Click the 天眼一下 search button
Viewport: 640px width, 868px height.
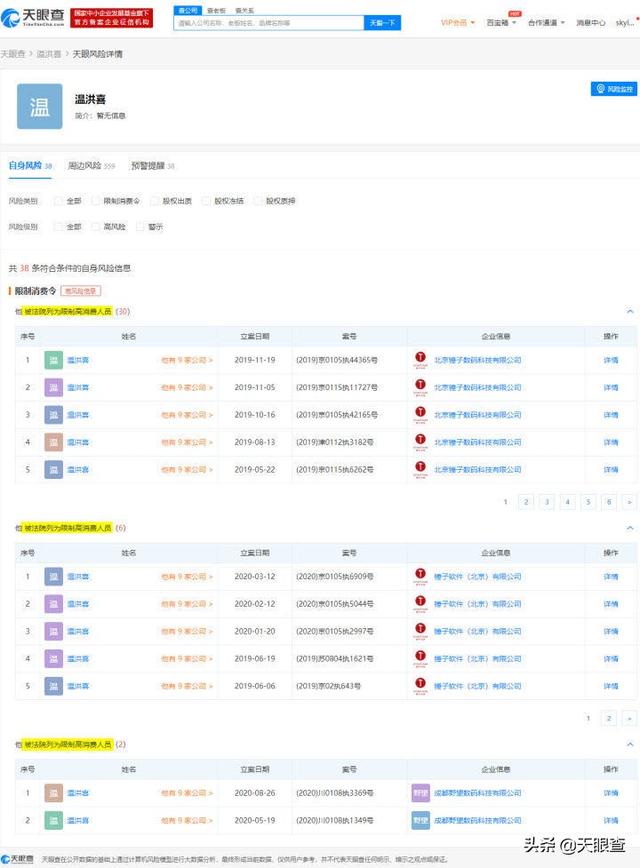[x=382, y=23]
